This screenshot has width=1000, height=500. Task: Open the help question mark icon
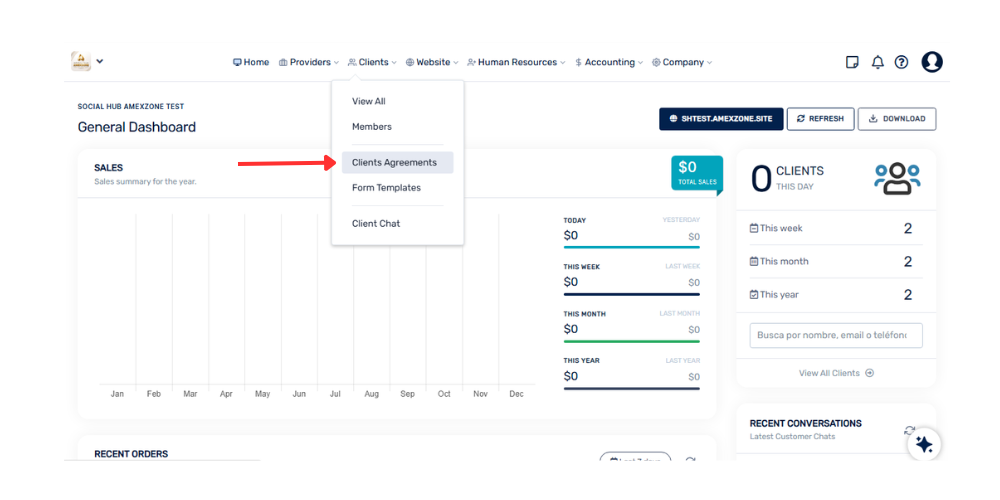tap(901, 62)
